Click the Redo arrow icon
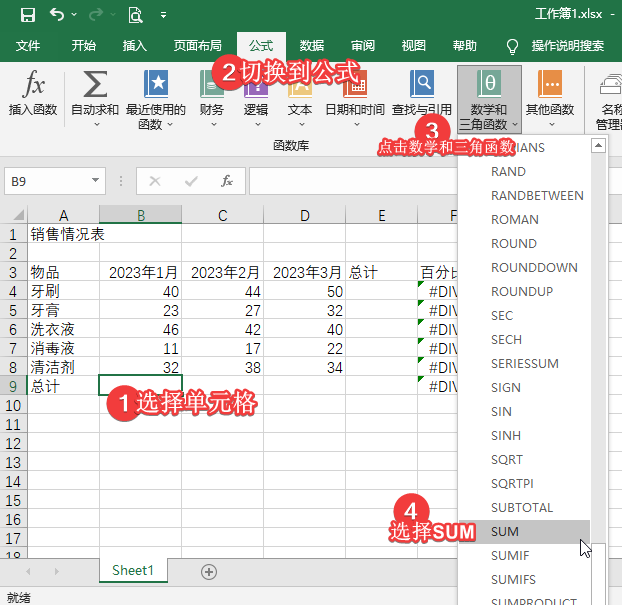This screenshot has height=605, width=622. pos(96,15)
